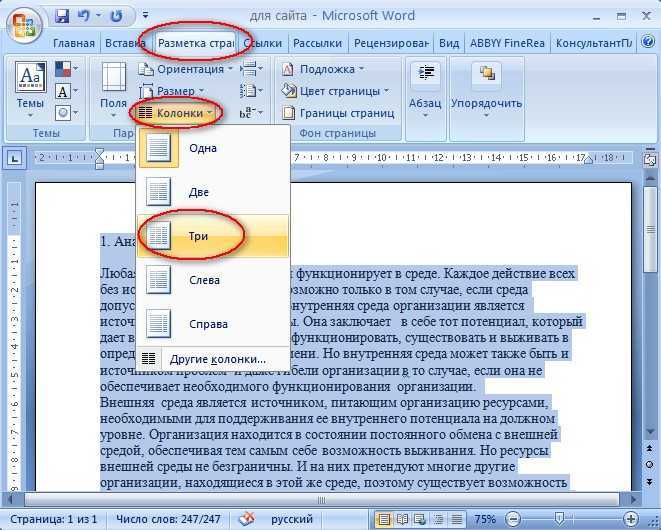Save the document from Quick Access toolbar
The width and height of the screenshot is (661, 530).
point(62,16)
